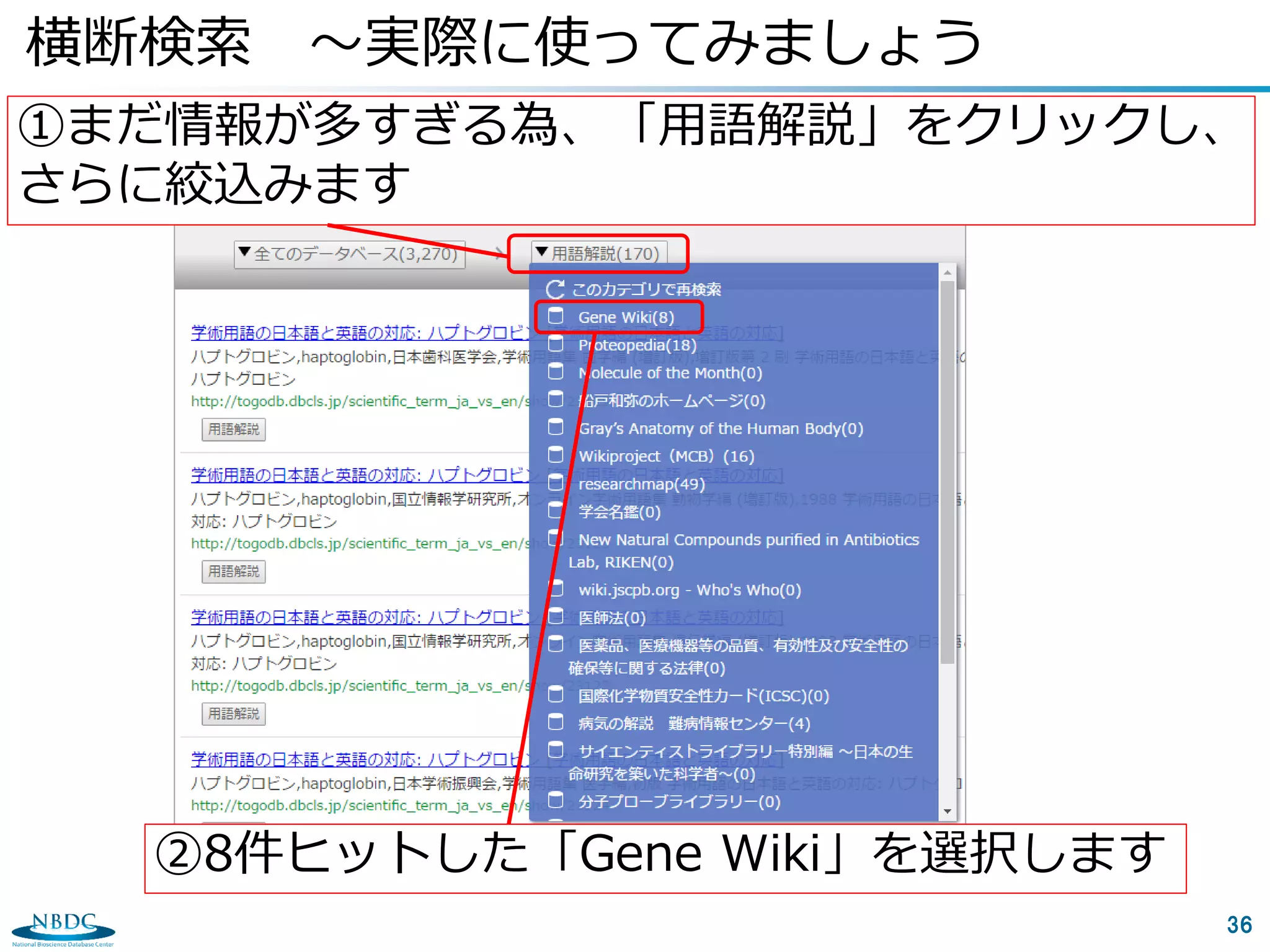Click the 用語解説 tag button under the third result
Image resolution: width=1270 pixels, height=952 pixels.
tap(233, 714)
